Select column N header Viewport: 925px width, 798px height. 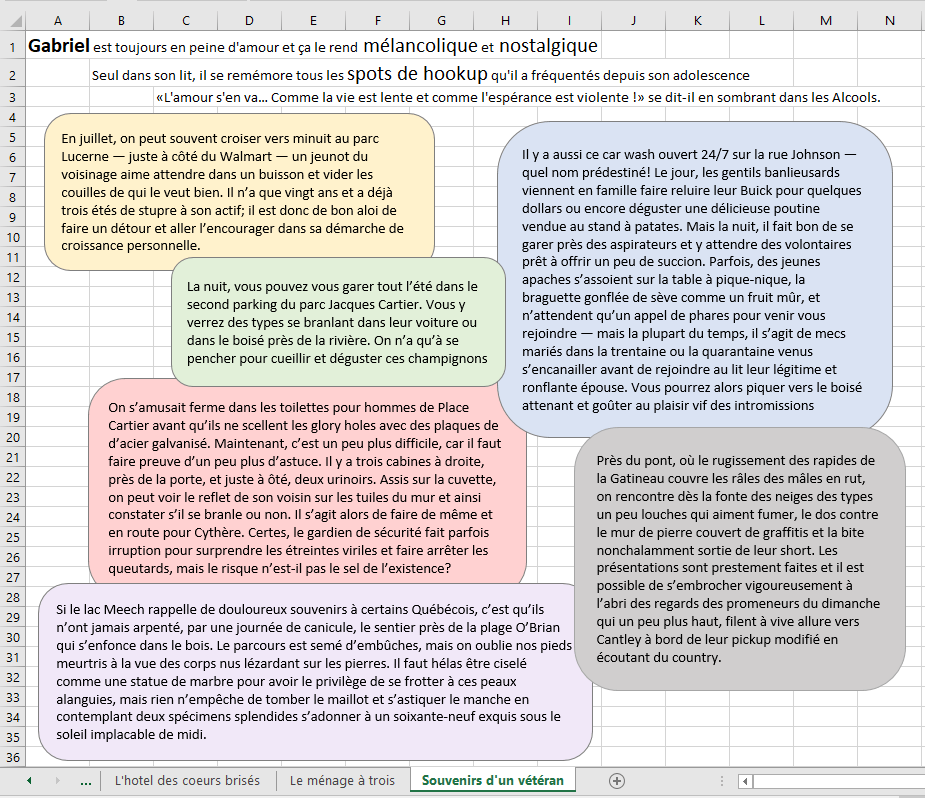pos(889,21)
